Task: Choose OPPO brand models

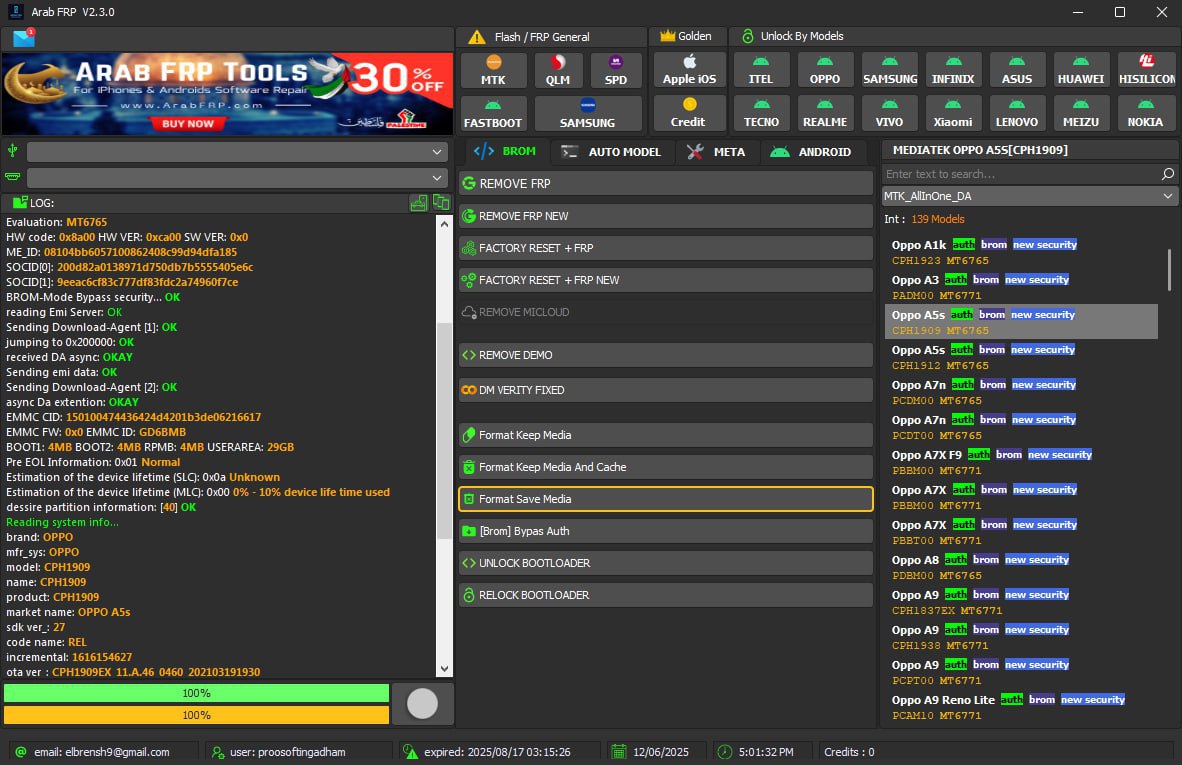Action: pos(825,69)
